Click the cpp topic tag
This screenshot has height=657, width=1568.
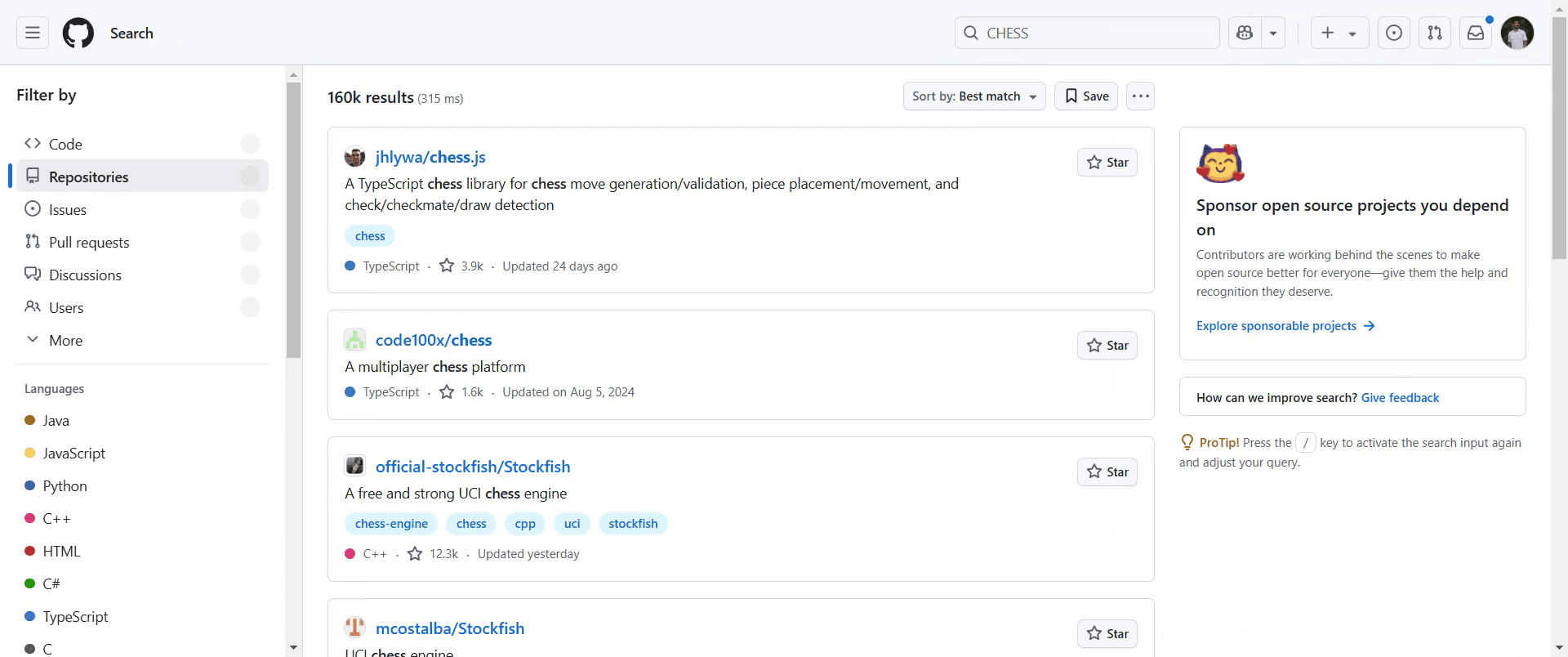coord(525,524)
